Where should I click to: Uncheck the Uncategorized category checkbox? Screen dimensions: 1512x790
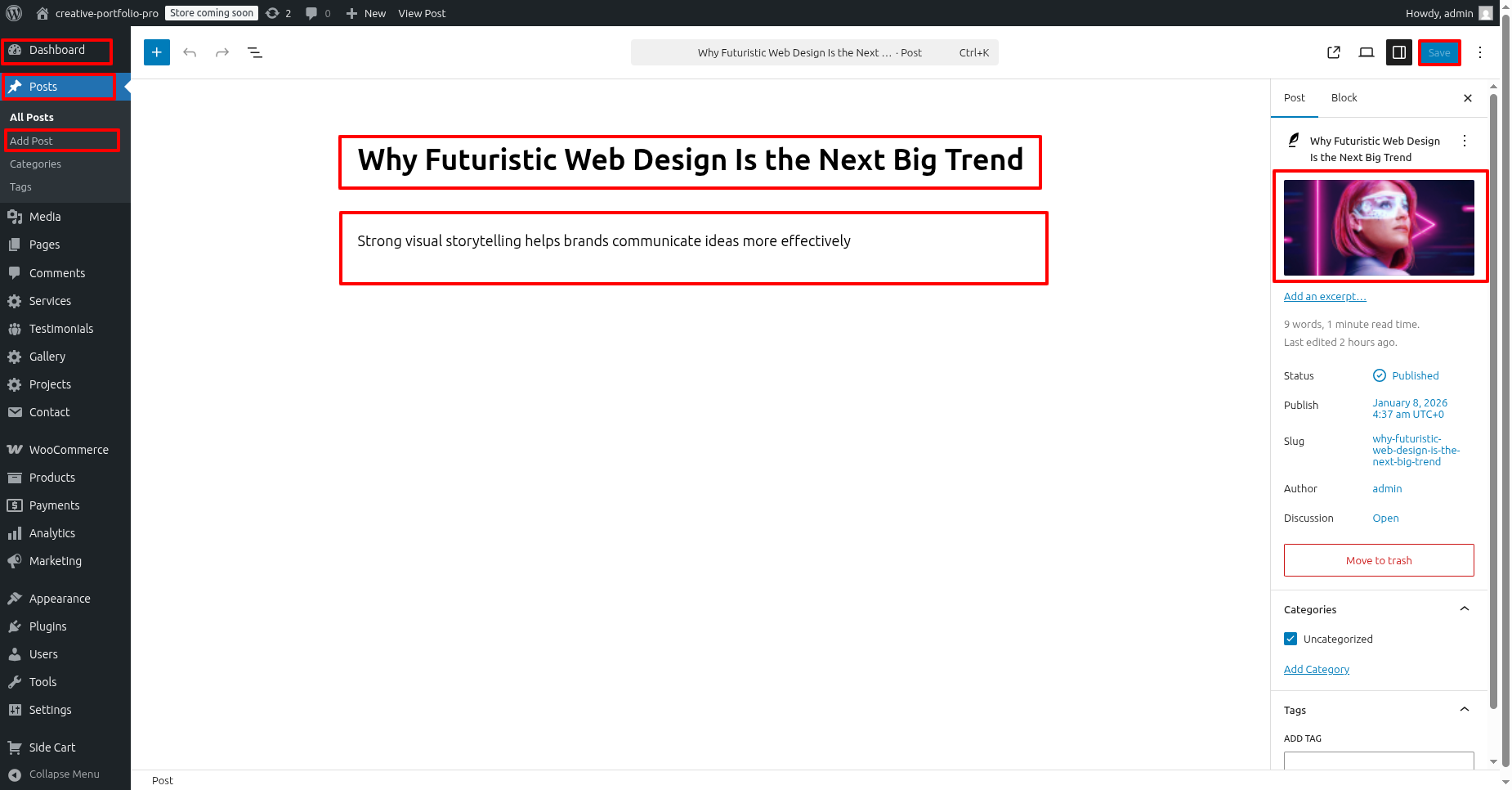[1291, 639]
